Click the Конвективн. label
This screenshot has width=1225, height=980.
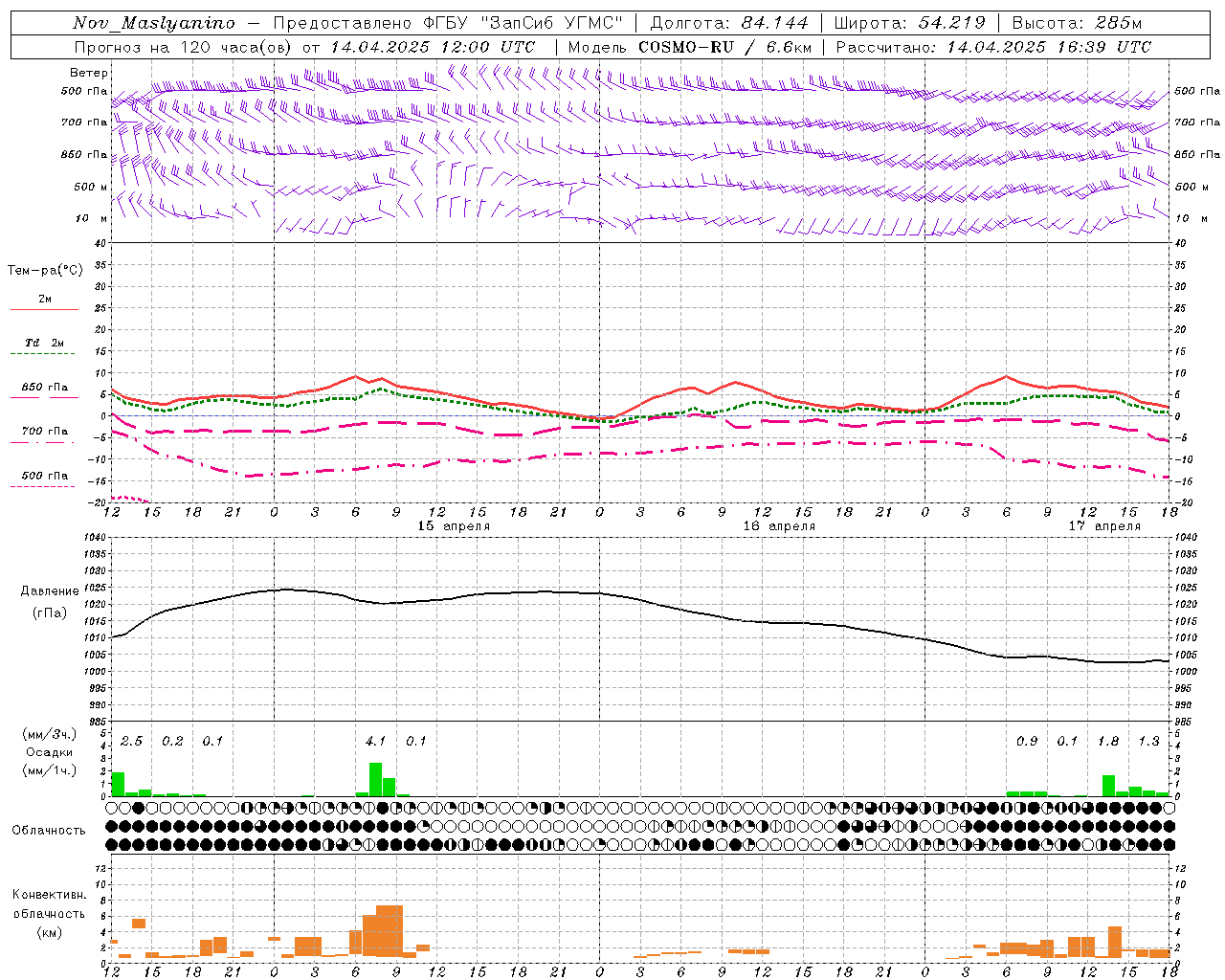tap(49, 895)
